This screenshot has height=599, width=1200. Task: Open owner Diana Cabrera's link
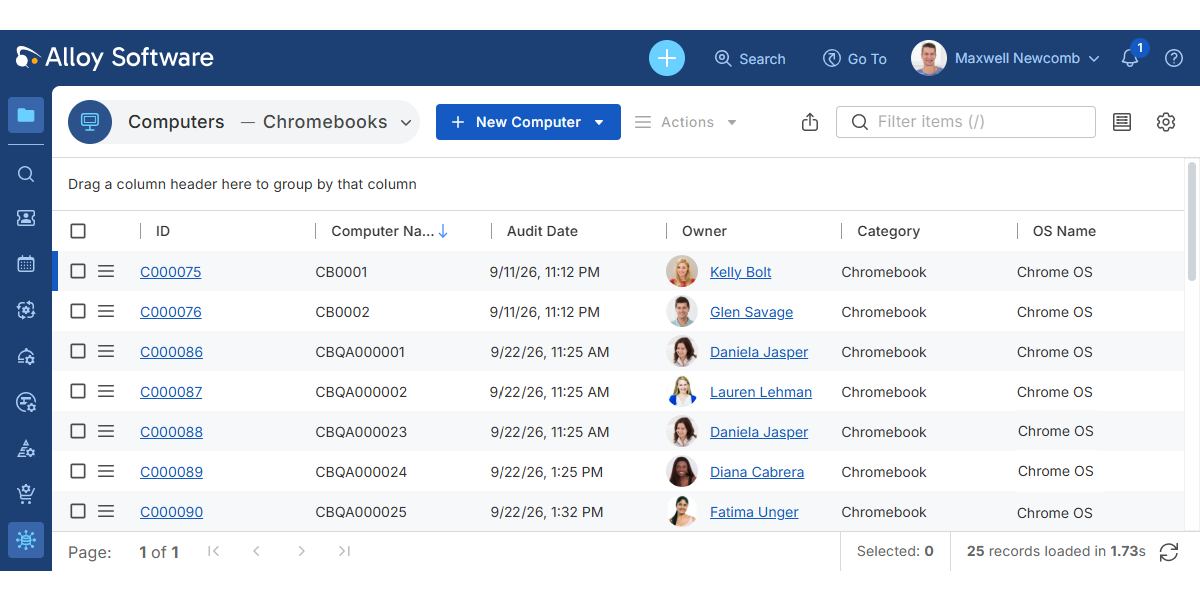[x=757, y=472]
